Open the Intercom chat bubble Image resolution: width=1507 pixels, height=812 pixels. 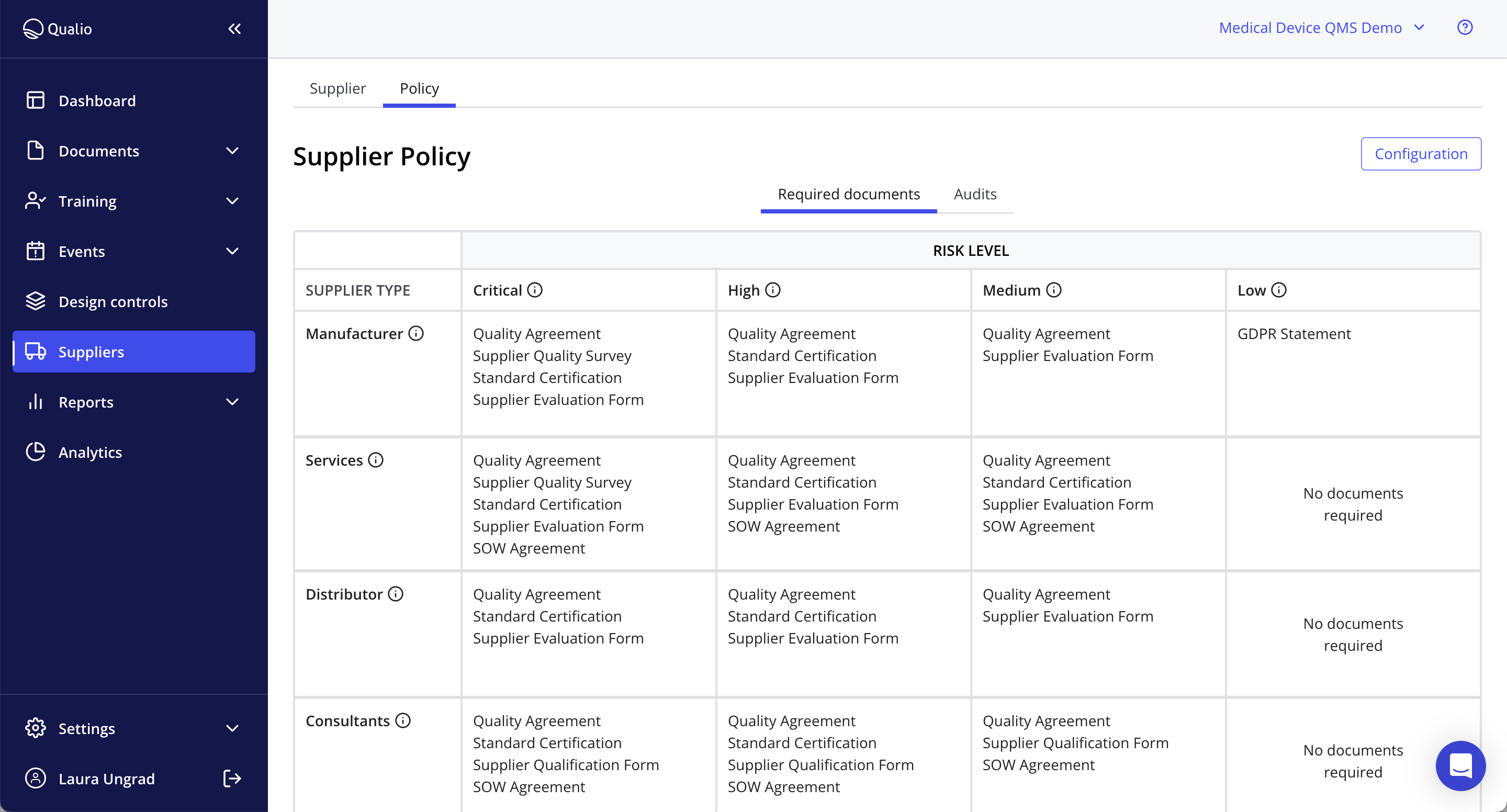1460,766
